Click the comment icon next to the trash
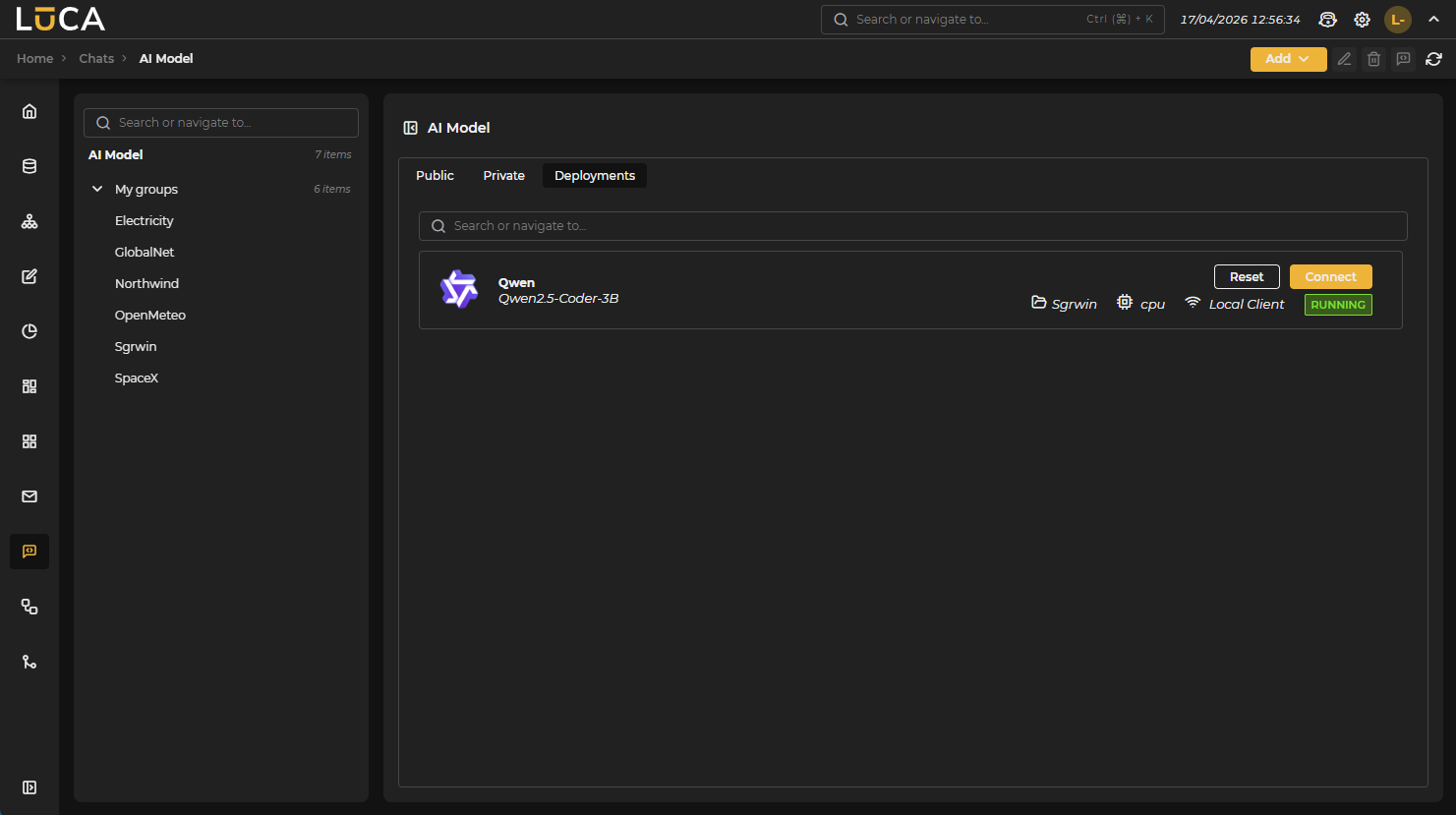This screenshot has height=815, width=1456. coord(1404,59)
